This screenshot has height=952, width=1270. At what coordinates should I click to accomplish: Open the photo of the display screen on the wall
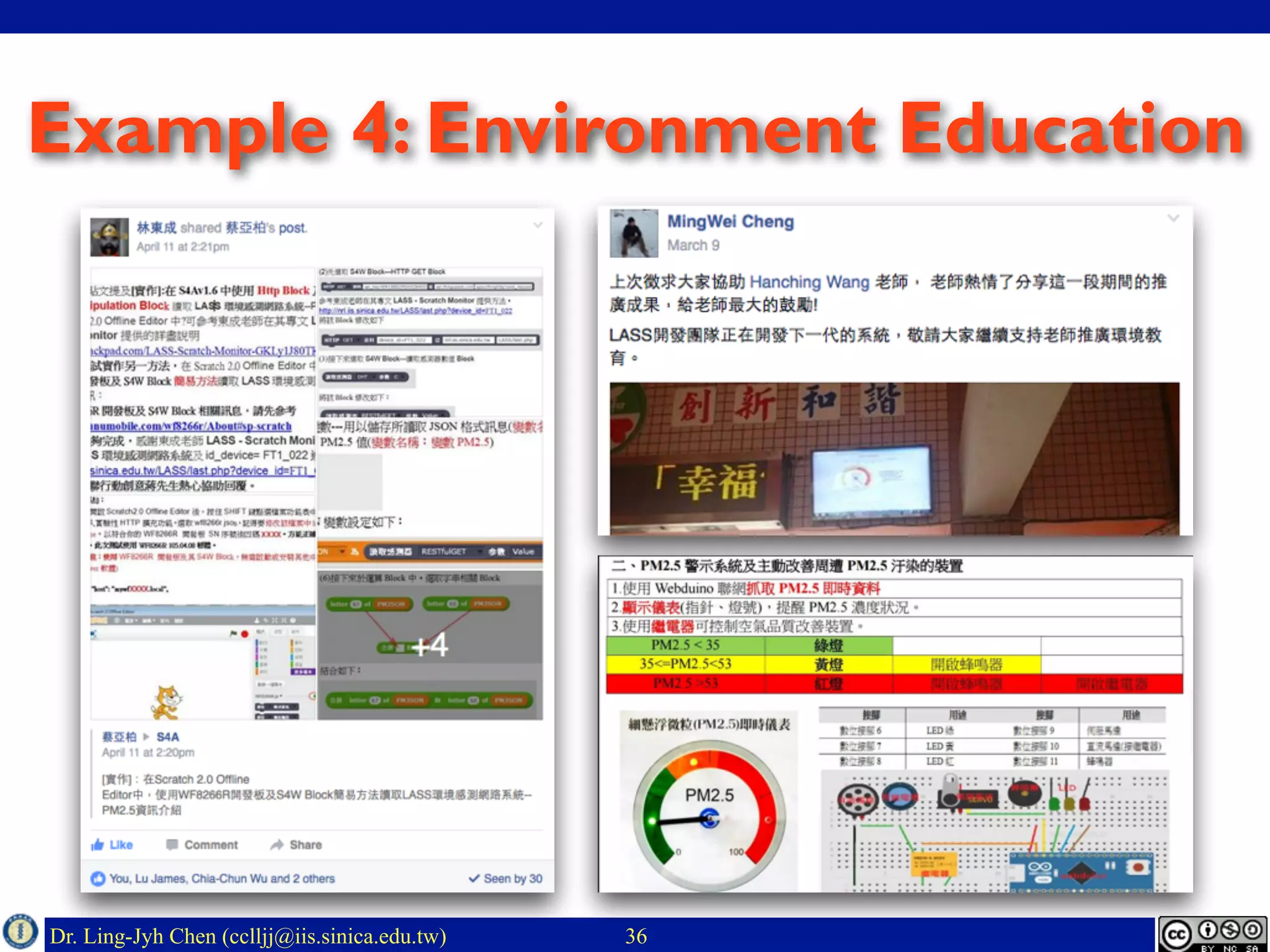coord(894,459)
